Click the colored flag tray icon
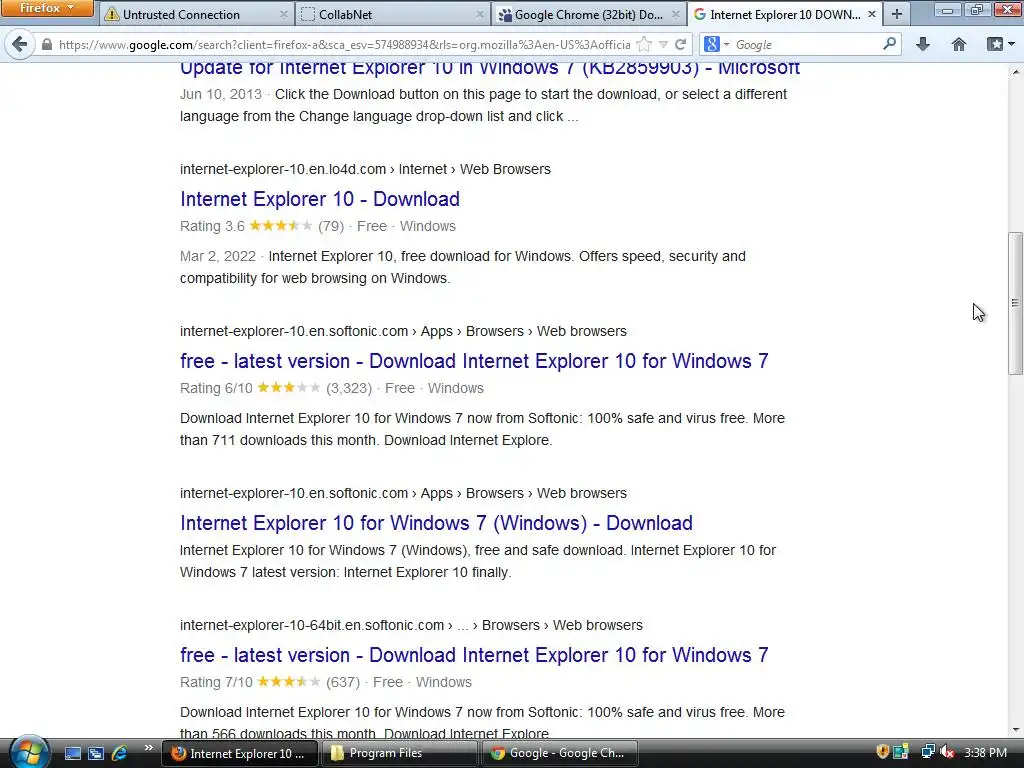 point(901,752)
